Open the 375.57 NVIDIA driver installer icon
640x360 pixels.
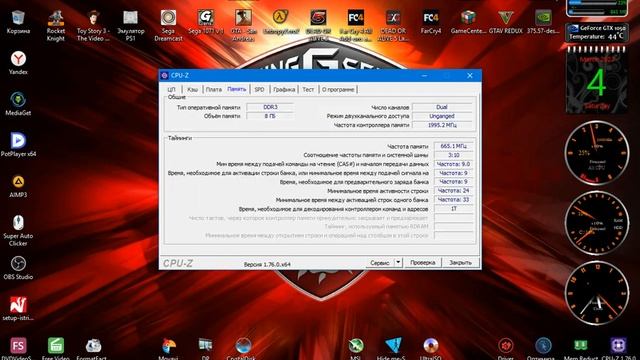point(543,22)
